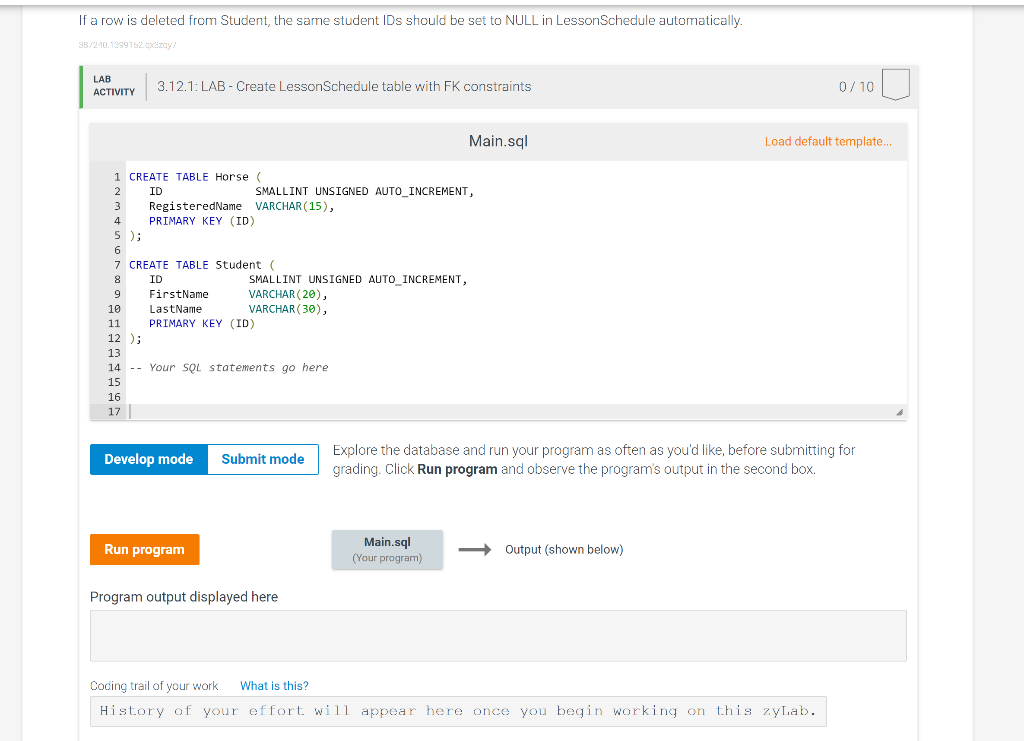
Task: Click the empty program output box
Action: point(498,634)
